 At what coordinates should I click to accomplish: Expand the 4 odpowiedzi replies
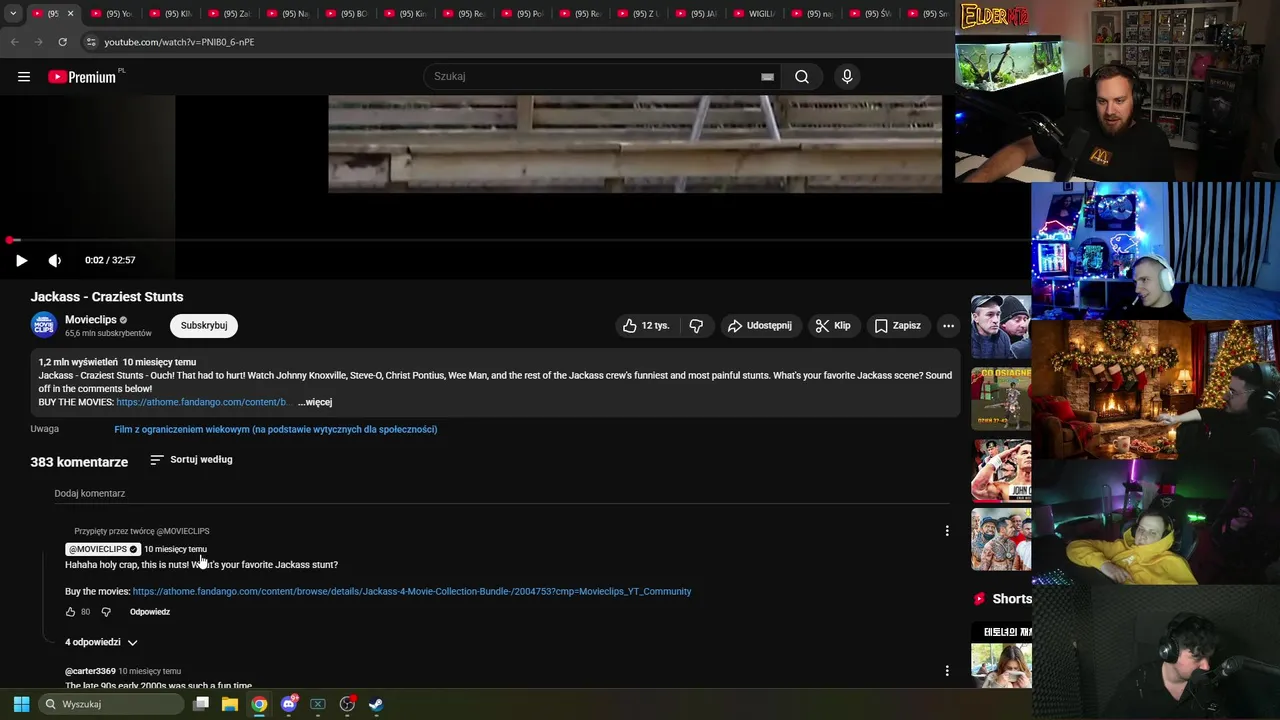pyautogui.click(x=101, y=642)
